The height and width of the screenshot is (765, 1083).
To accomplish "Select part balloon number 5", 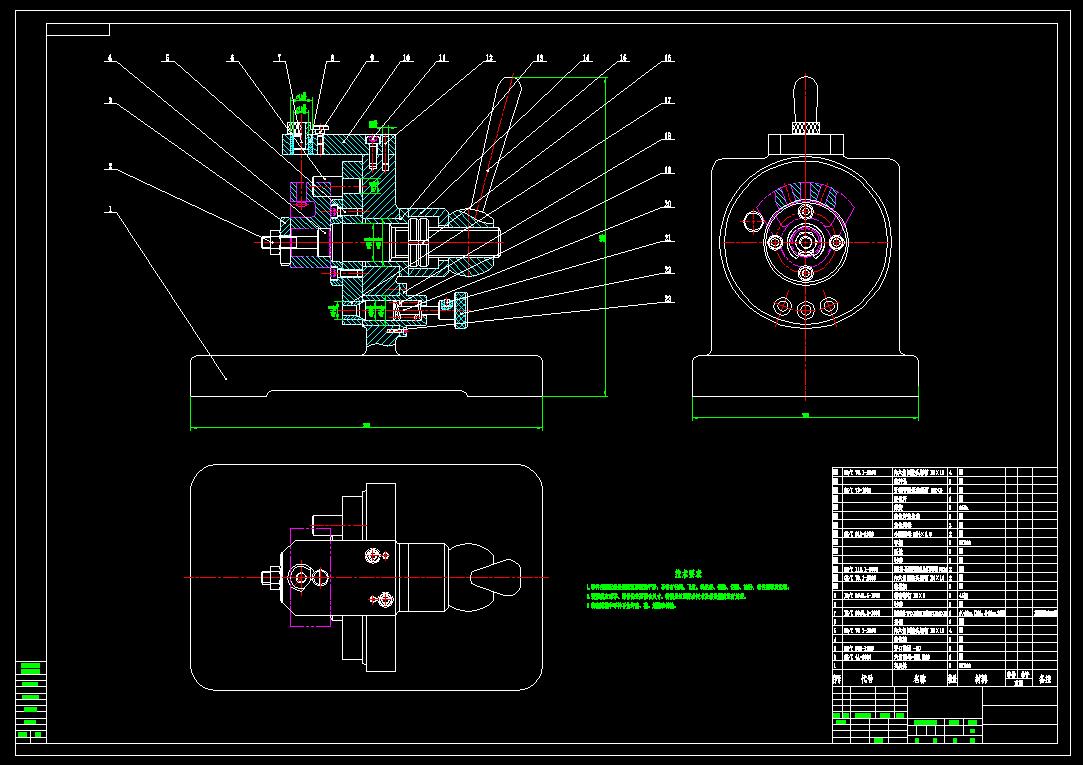I will [x=166, y=58].
